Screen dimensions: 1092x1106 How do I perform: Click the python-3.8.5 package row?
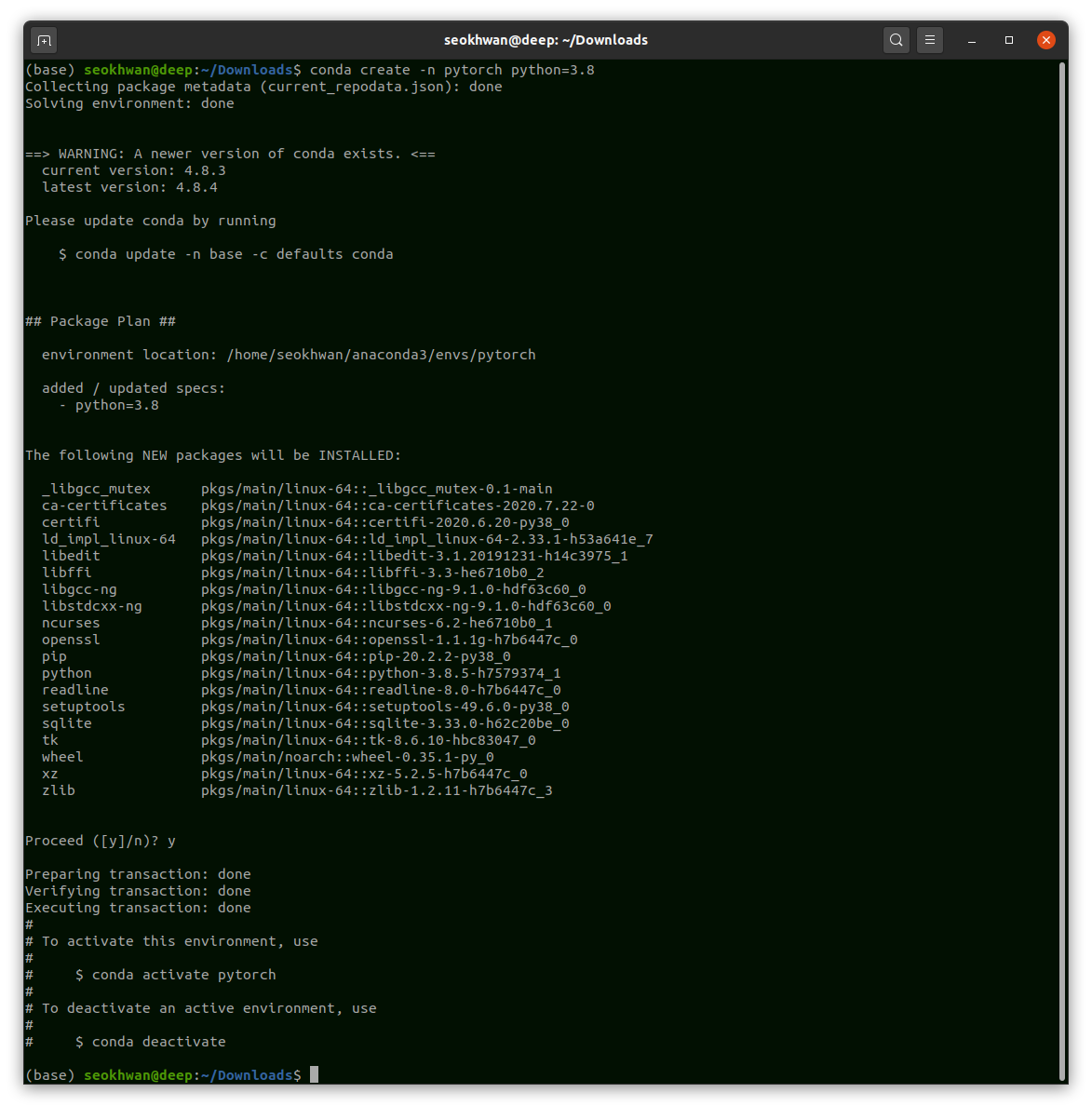[x=302, y=674]
